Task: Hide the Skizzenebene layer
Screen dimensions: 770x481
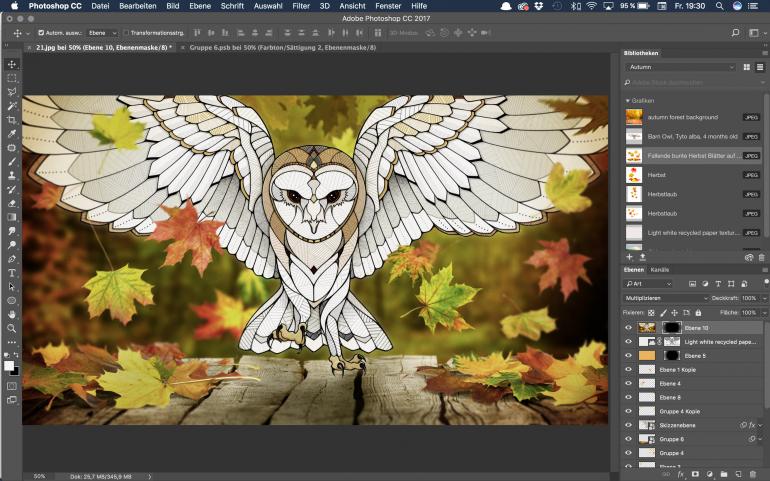Action: pos(629,425)
